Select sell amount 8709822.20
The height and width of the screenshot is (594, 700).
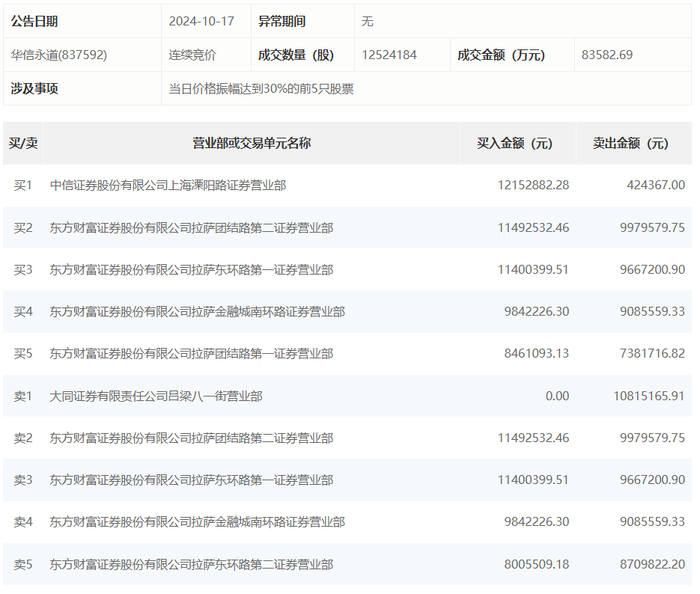[652, 565]
